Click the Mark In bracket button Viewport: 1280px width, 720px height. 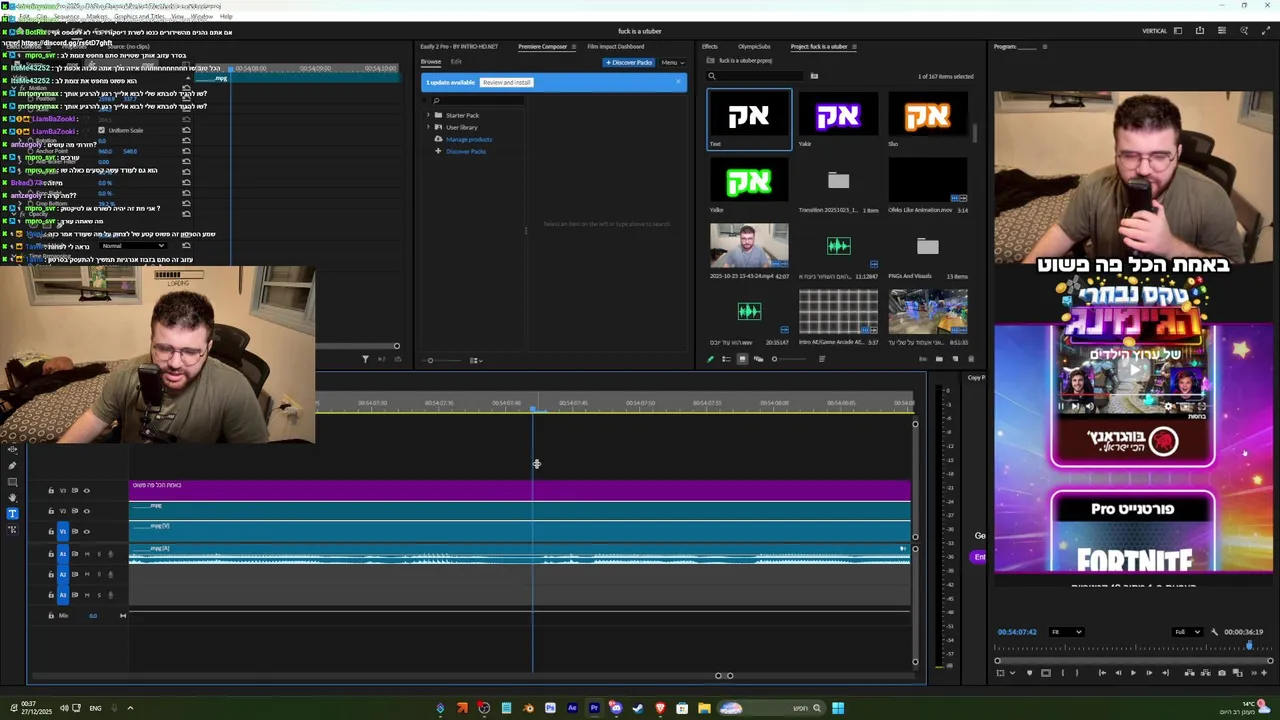(x=1063, y=673)
